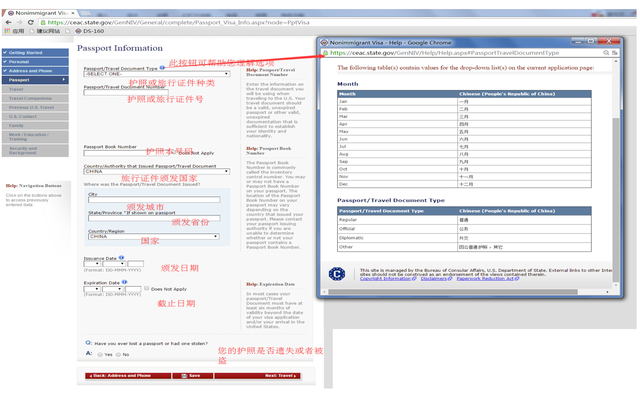Click the 'Regular' row in document type table

464,220
